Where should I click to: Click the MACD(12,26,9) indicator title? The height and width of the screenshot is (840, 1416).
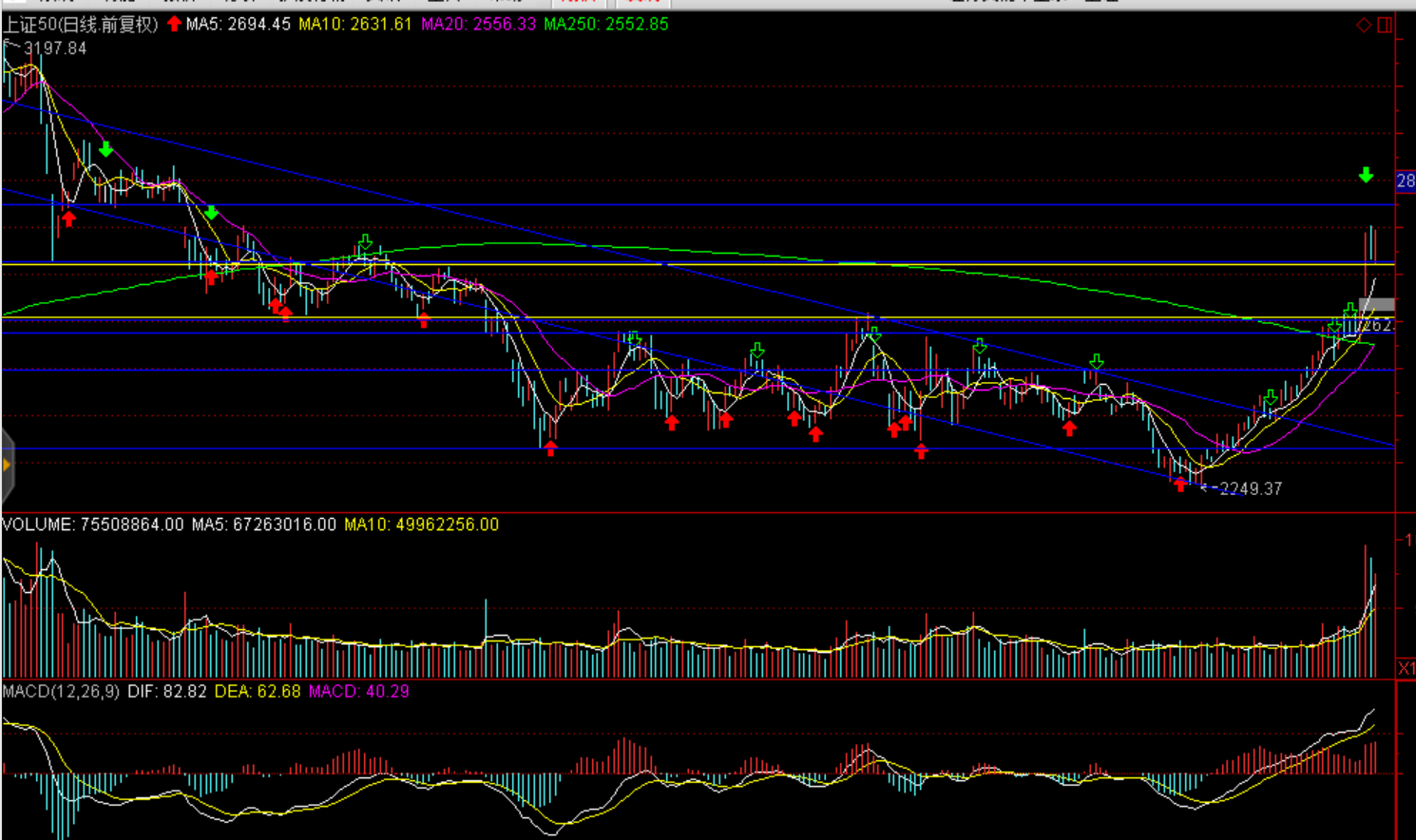point(61,692)
